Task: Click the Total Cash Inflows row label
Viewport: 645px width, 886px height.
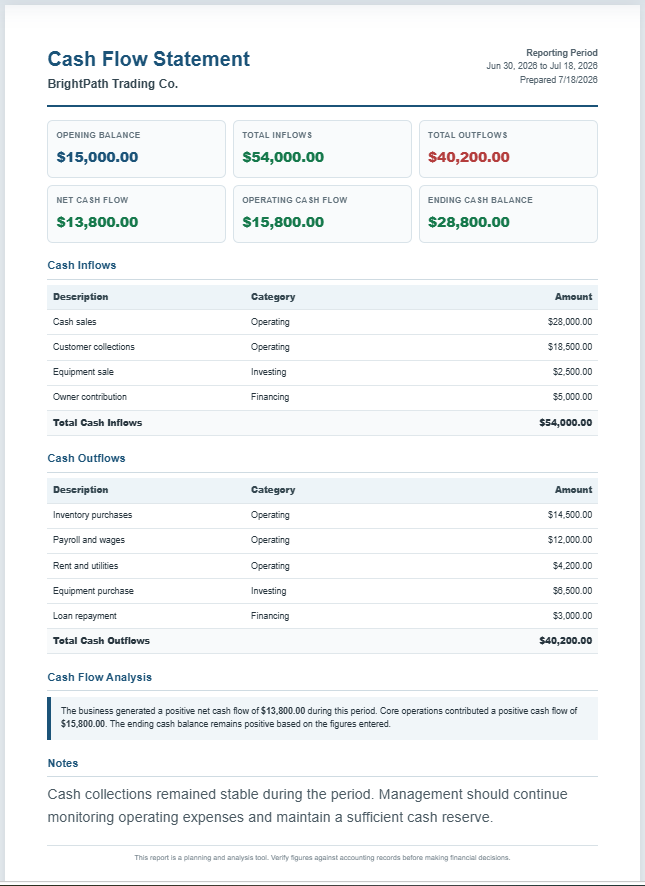Action: coord(97,423)
